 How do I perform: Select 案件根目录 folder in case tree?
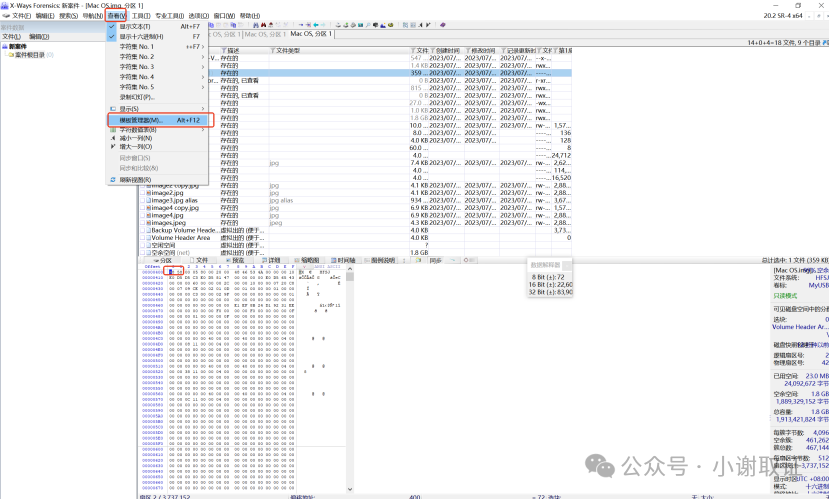[x=30, y=54]
